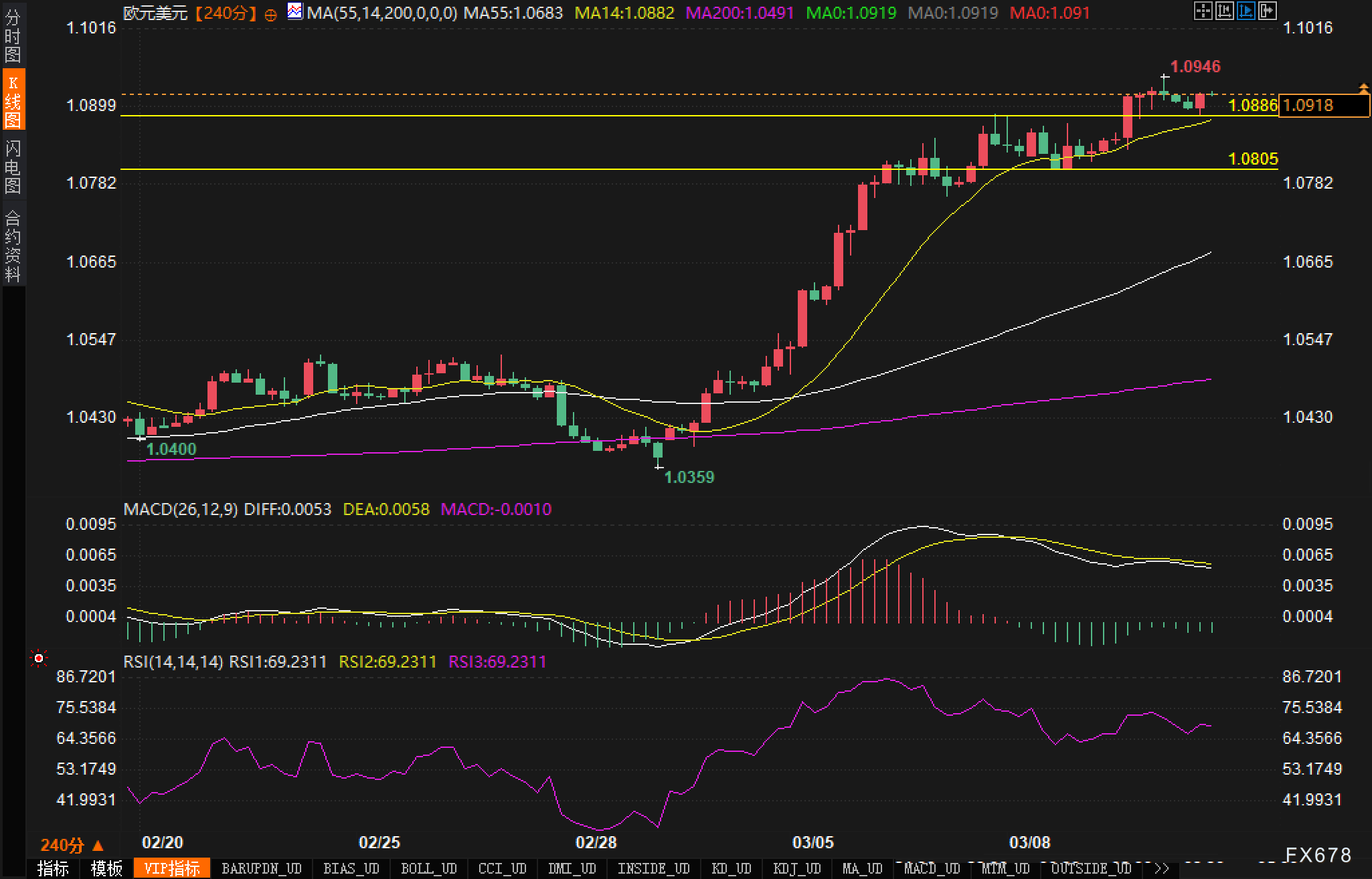Click the crosshair cursor icon at top right
The height and width of the screenshot is (879, 1372).
(1203, 11)
